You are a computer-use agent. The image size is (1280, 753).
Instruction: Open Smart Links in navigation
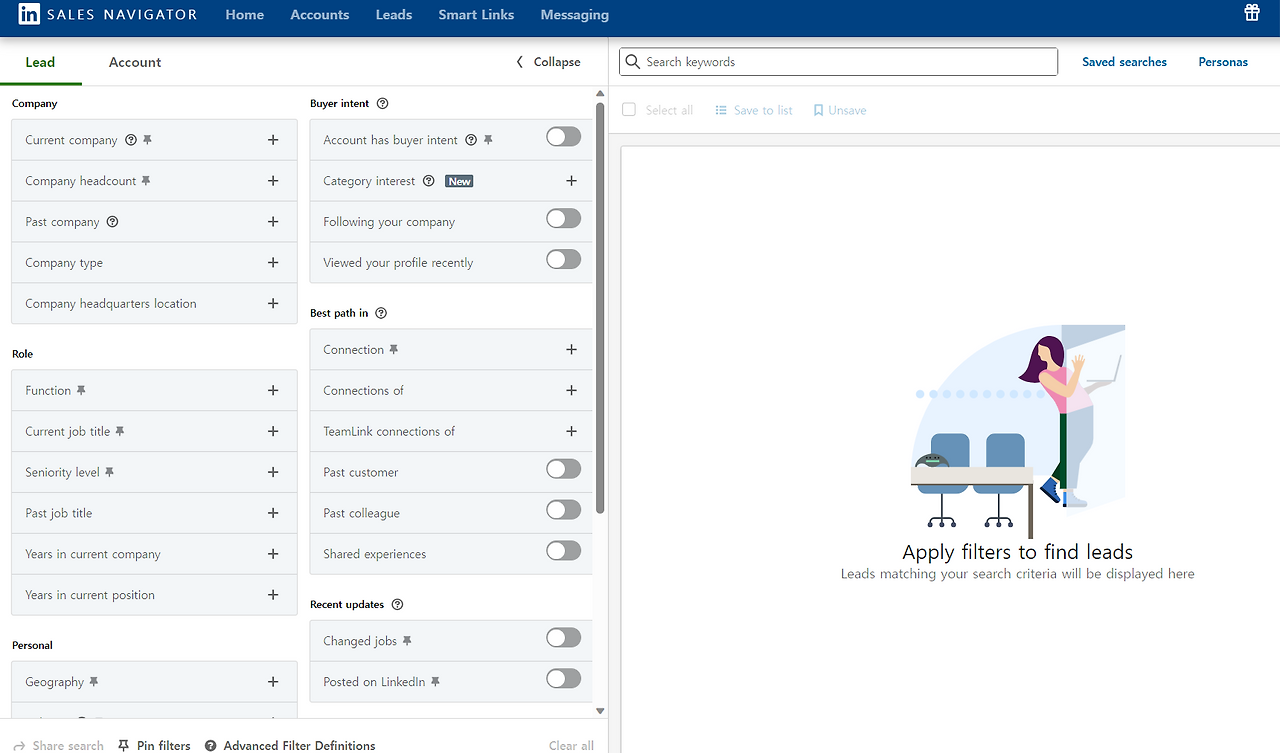pos(476,15)
